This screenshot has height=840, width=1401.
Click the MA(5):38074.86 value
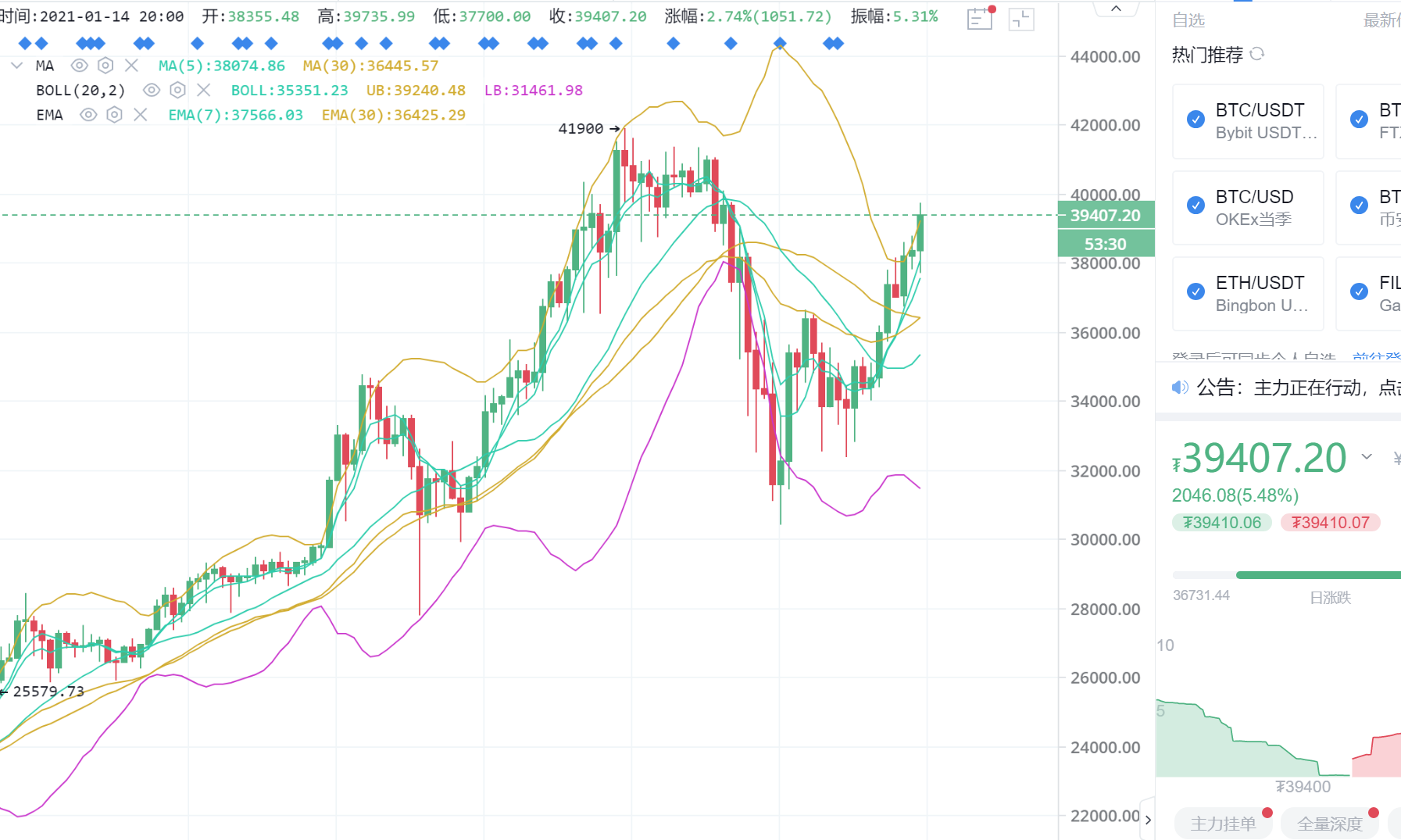221,66
